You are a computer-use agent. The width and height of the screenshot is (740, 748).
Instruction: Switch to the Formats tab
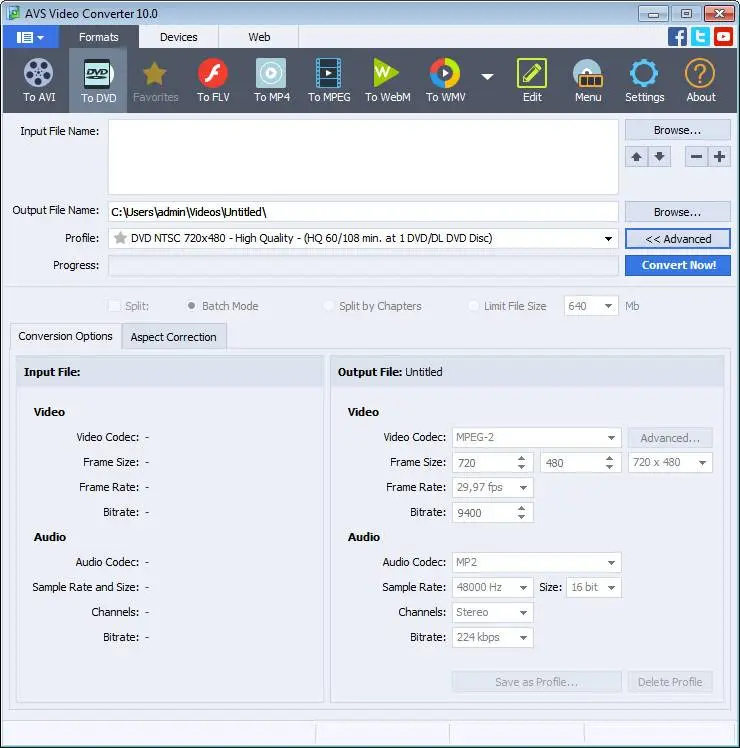click(x=98, y=37)
